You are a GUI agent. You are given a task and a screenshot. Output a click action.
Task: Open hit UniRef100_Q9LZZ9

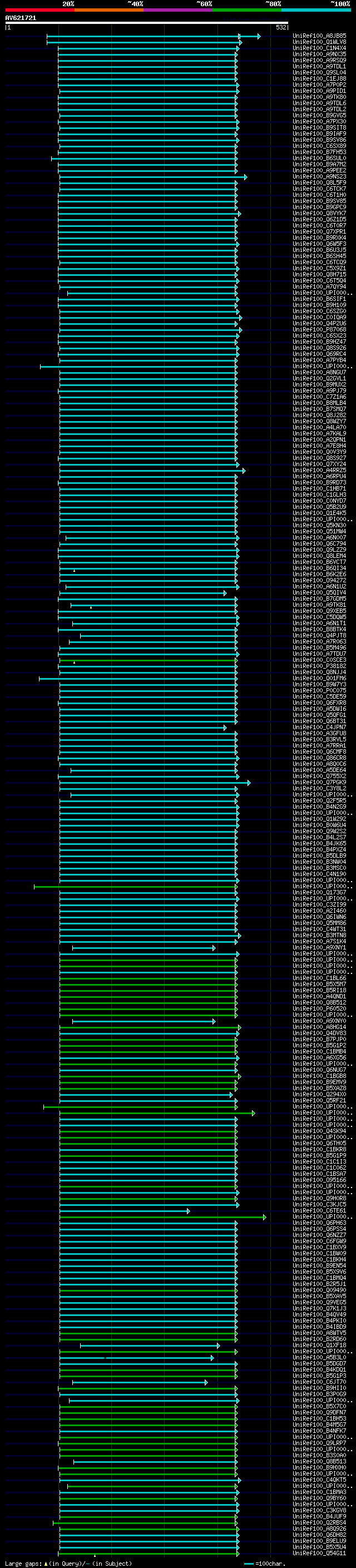coord(319,551)
